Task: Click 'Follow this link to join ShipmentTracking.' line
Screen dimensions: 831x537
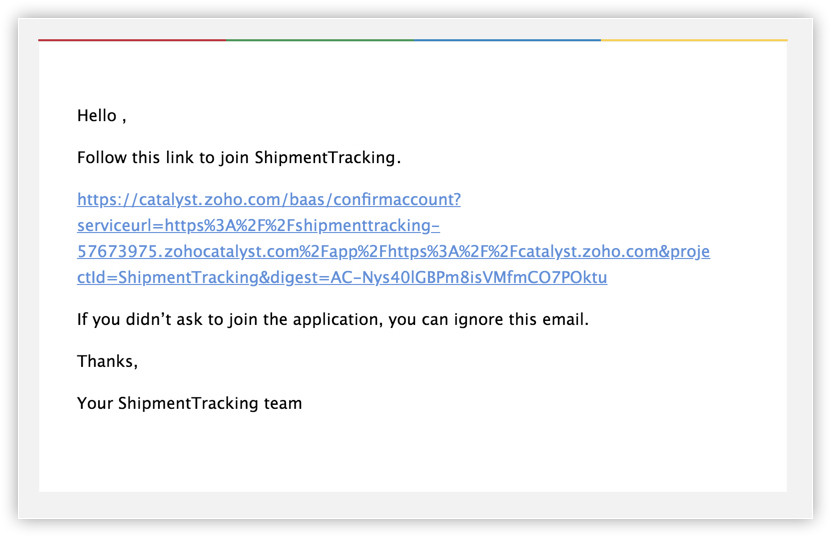Action: (239, 157)
